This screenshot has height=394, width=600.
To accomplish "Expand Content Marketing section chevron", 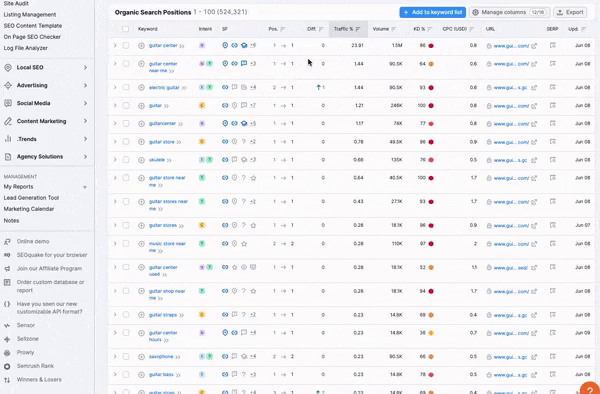I will [85, 121].
